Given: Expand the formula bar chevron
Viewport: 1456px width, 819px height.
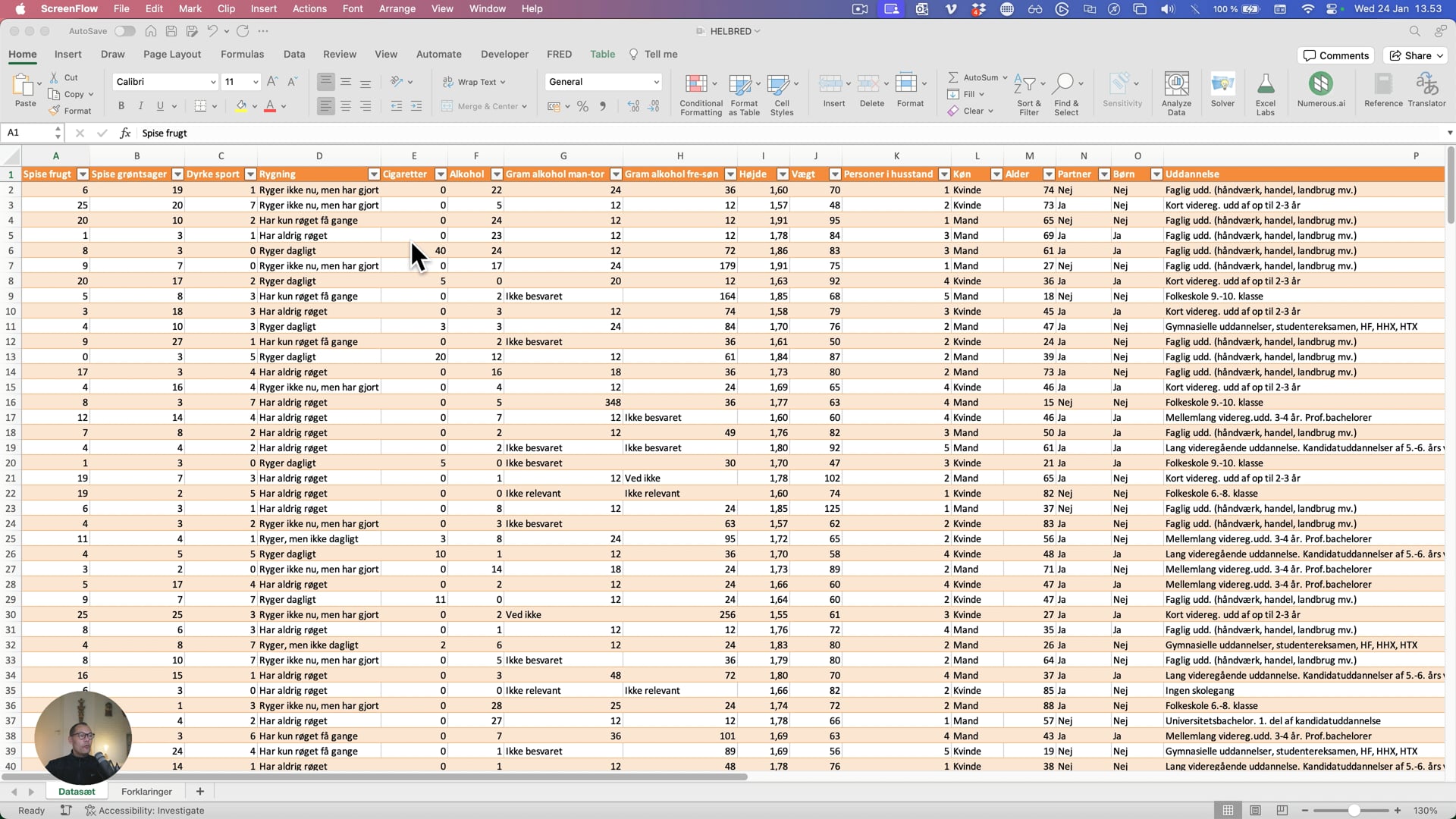Looking at the screenshot, I should click(x=1449, y=133).
